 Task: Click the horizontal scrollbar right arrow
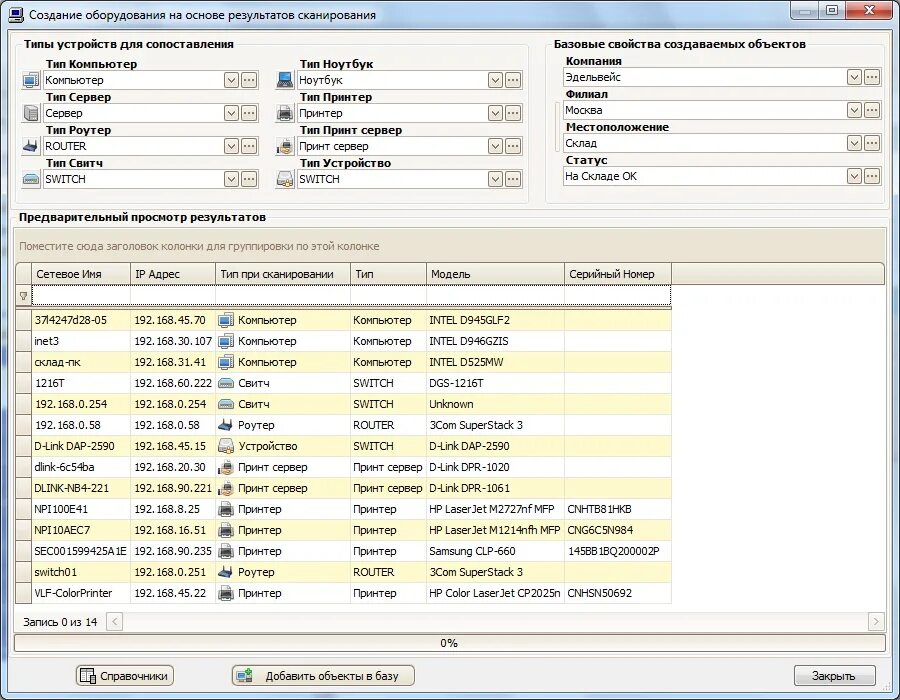876,621
